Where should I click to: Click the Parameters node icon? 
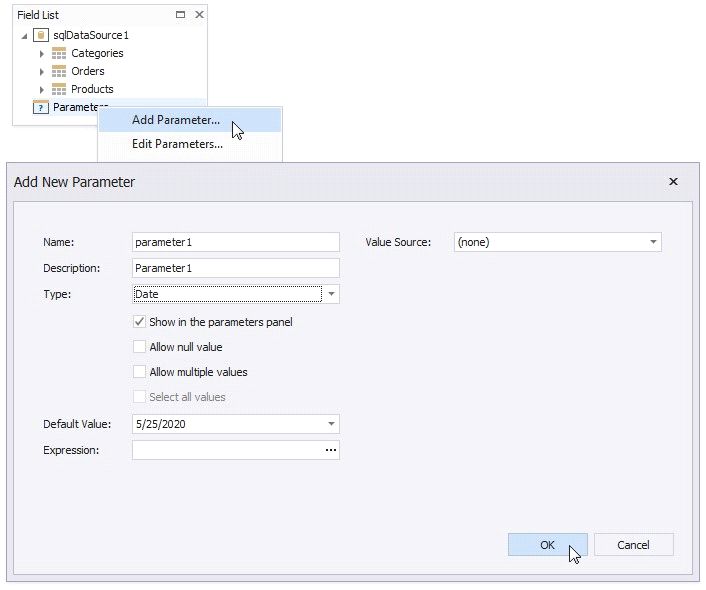(x=41, y=108)
